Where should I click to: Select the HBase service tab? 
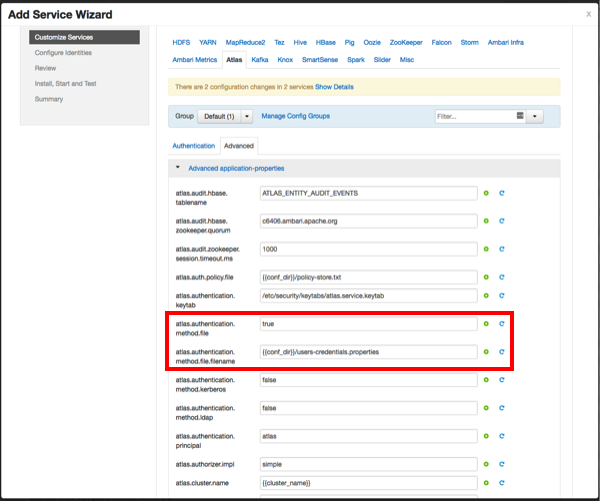[326, 42]
